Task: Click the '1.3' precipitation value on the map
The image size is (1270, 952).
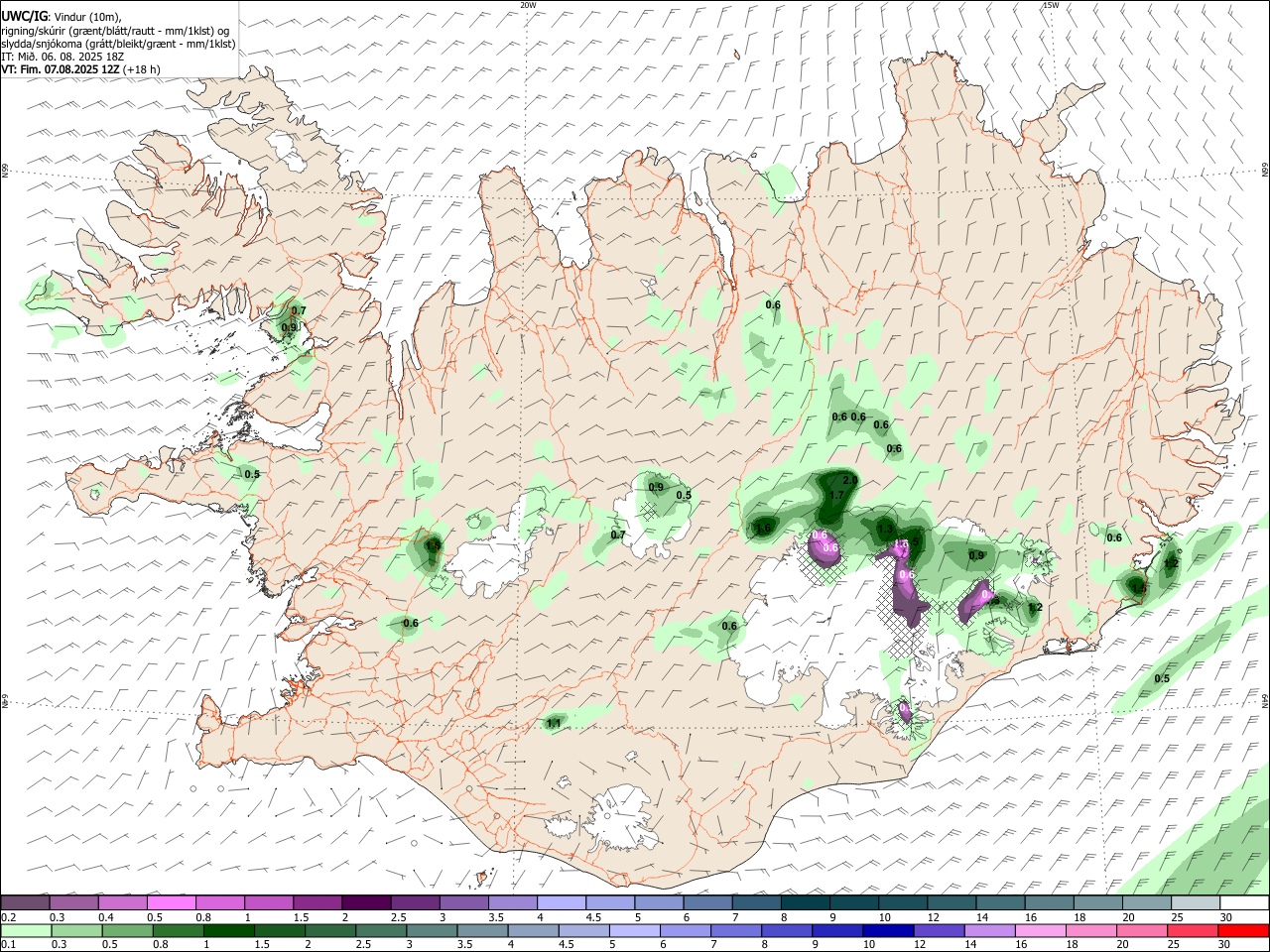Action: (886, 529)
